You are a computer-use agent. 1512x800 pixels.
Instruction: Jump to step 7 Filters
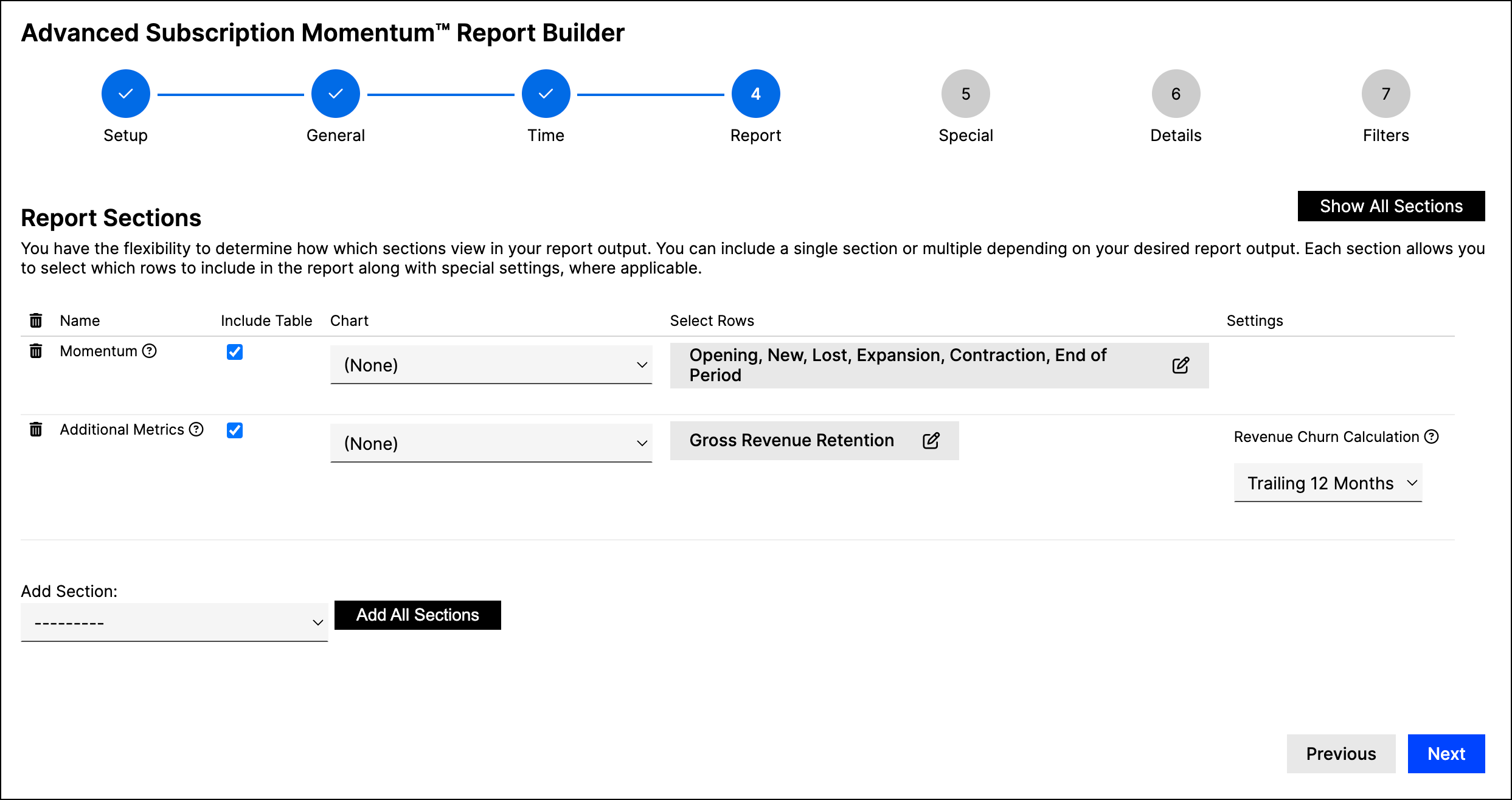[1386, 94]
